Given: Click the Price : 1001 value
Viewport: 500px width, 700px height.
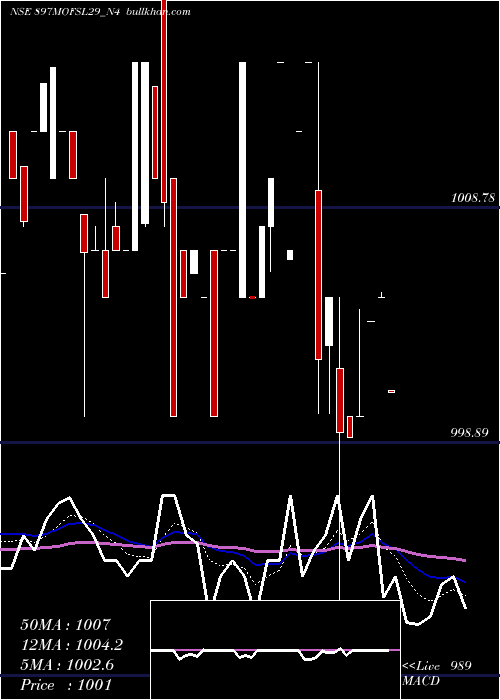Looking at the screenshot, I should click(66, 685).
